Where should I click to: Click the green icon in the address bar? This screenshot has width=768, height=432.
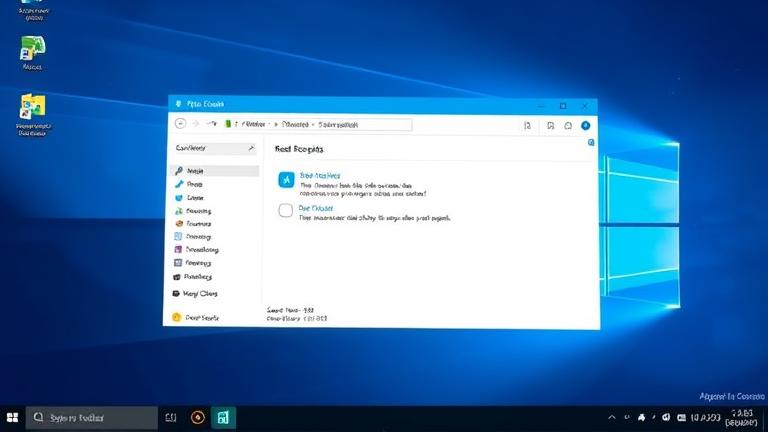[x=228, y=124]
